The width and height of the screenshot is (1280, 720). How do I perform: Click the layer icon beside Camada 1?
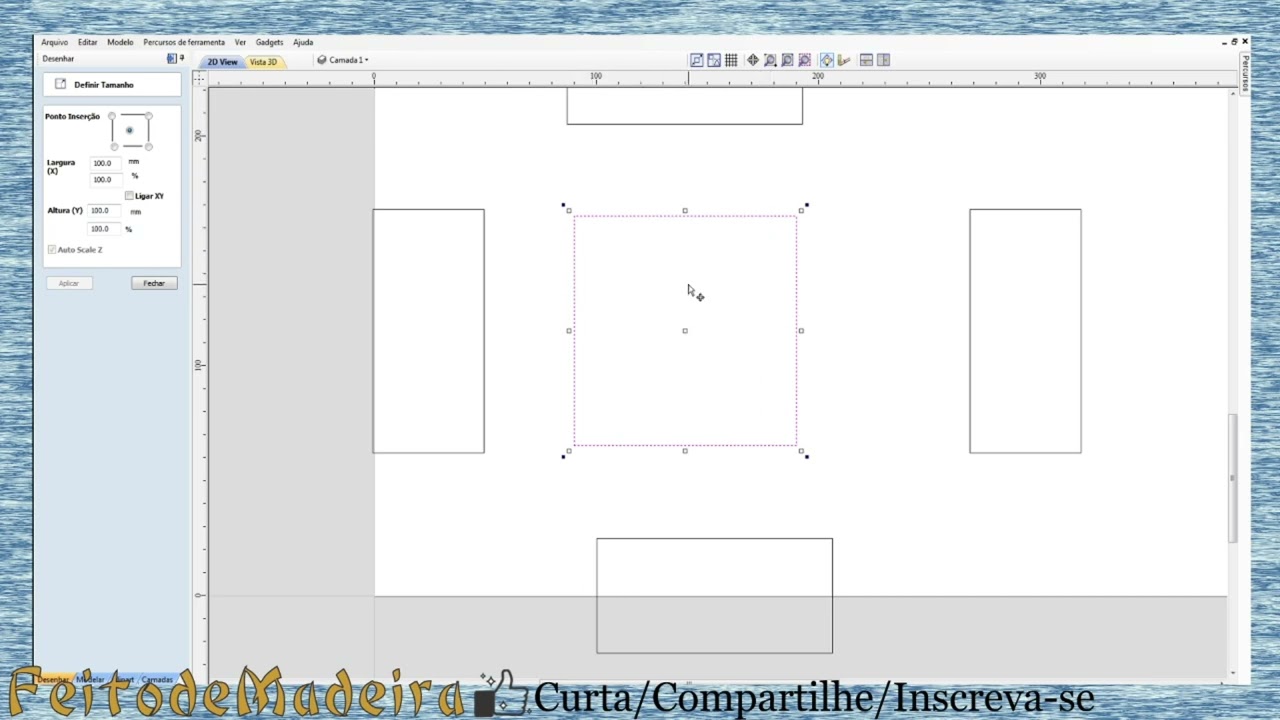pyautogui.click(x=322, y=60)
